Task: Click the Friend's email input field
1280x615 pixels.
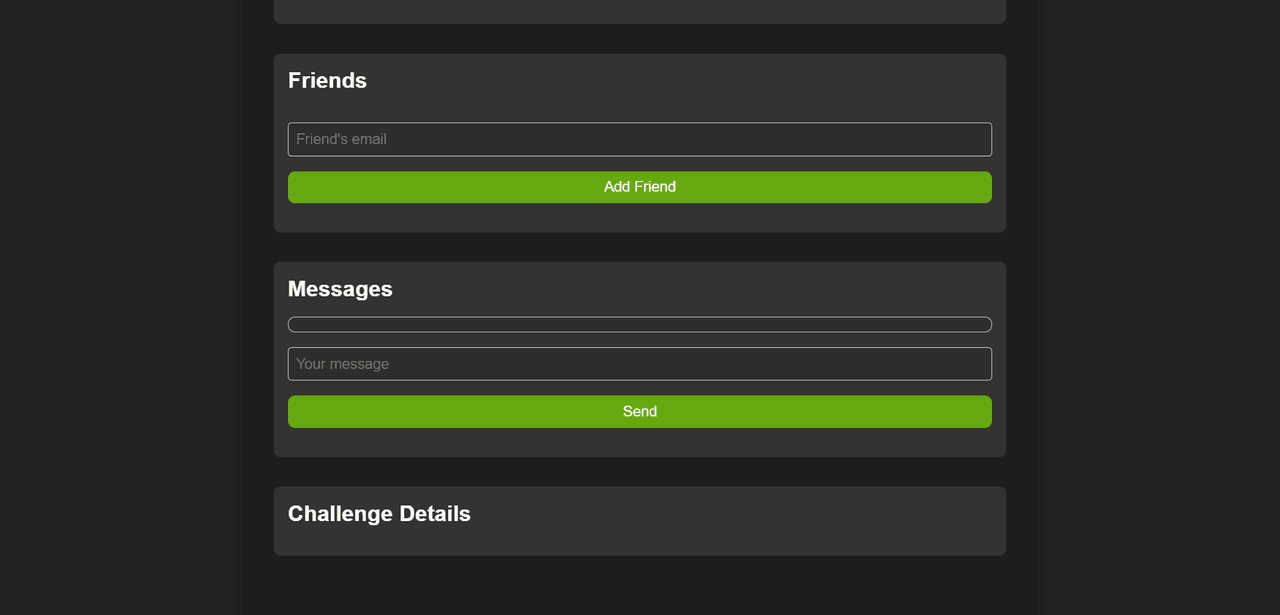Action: coord(640,140)
